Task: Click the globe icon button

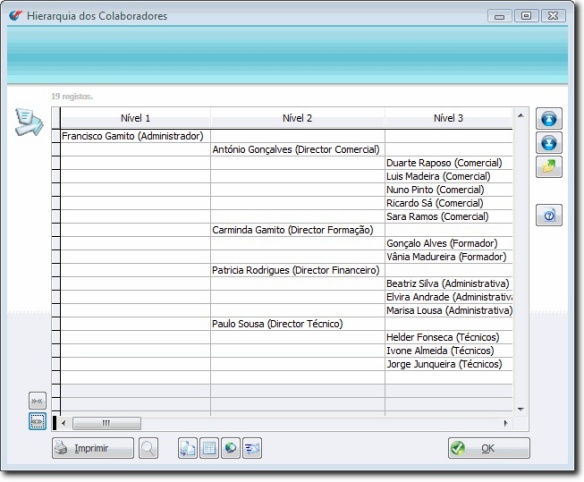Action: click(x=231, y=448)
